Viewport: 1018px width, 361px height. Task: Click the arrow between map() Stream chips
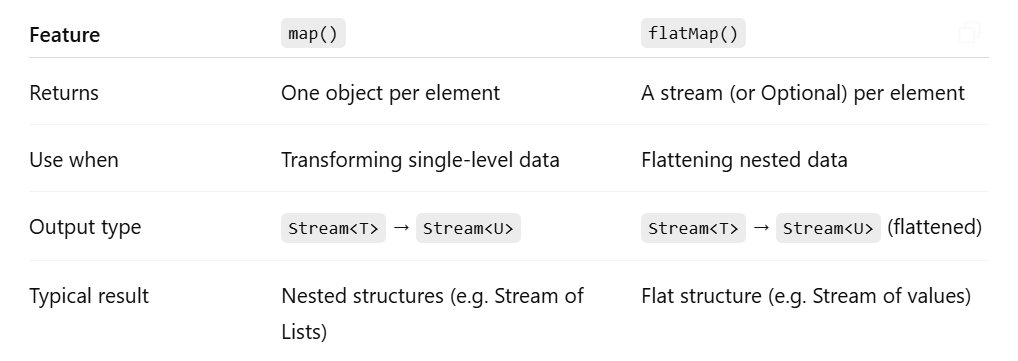(401, 227)
